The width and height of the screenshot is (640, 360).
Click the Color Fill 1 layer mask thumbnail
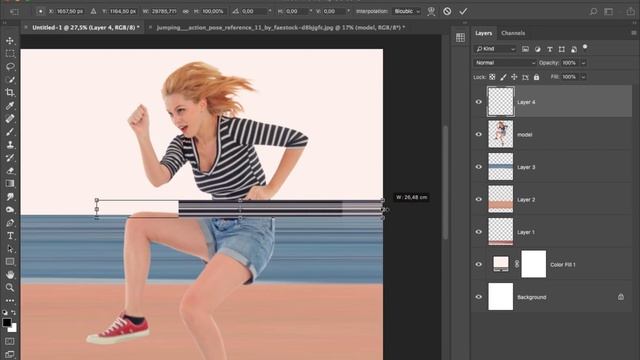coord(533,264)
